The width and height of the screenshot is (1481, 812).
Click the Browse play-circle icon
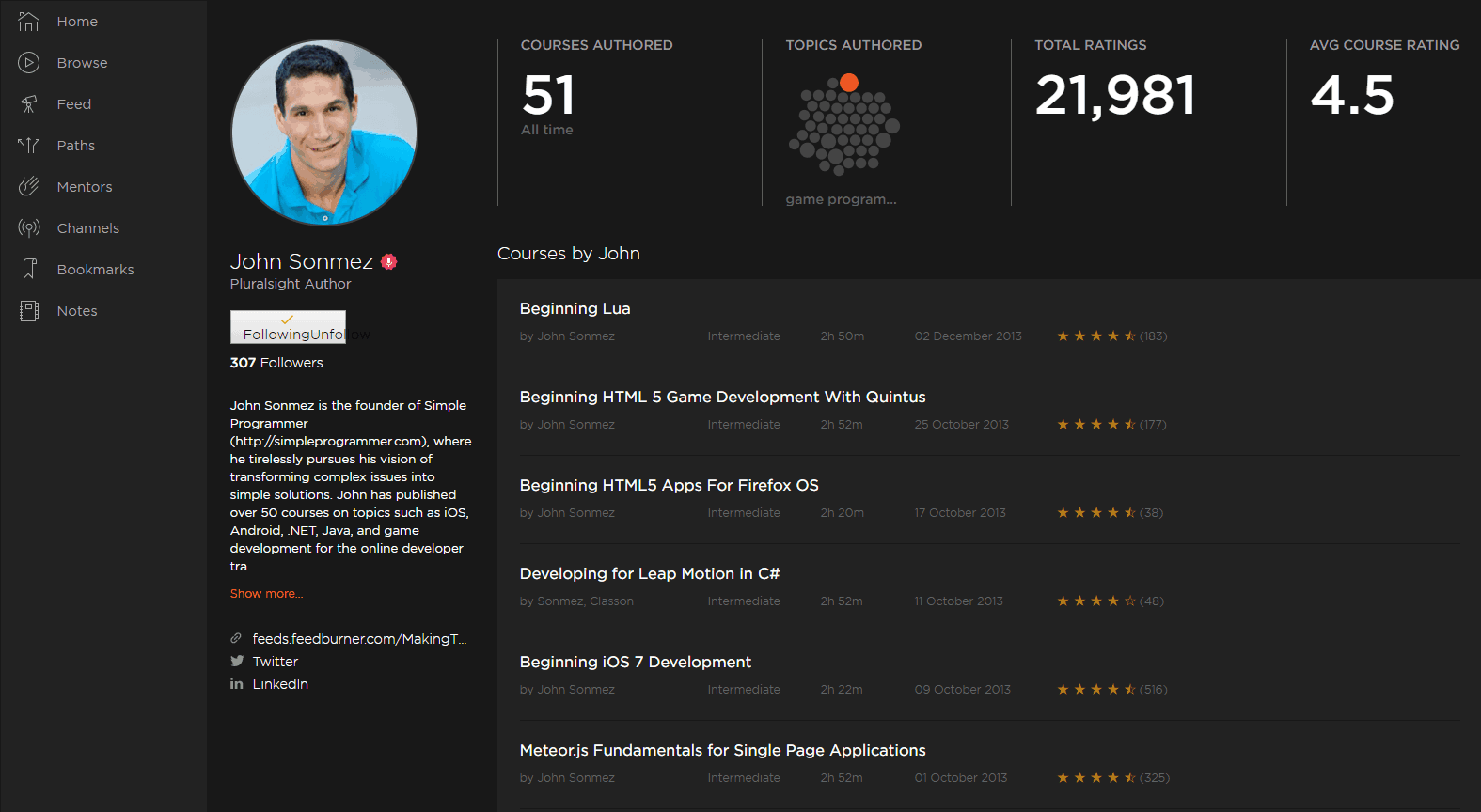click(29, 63)
